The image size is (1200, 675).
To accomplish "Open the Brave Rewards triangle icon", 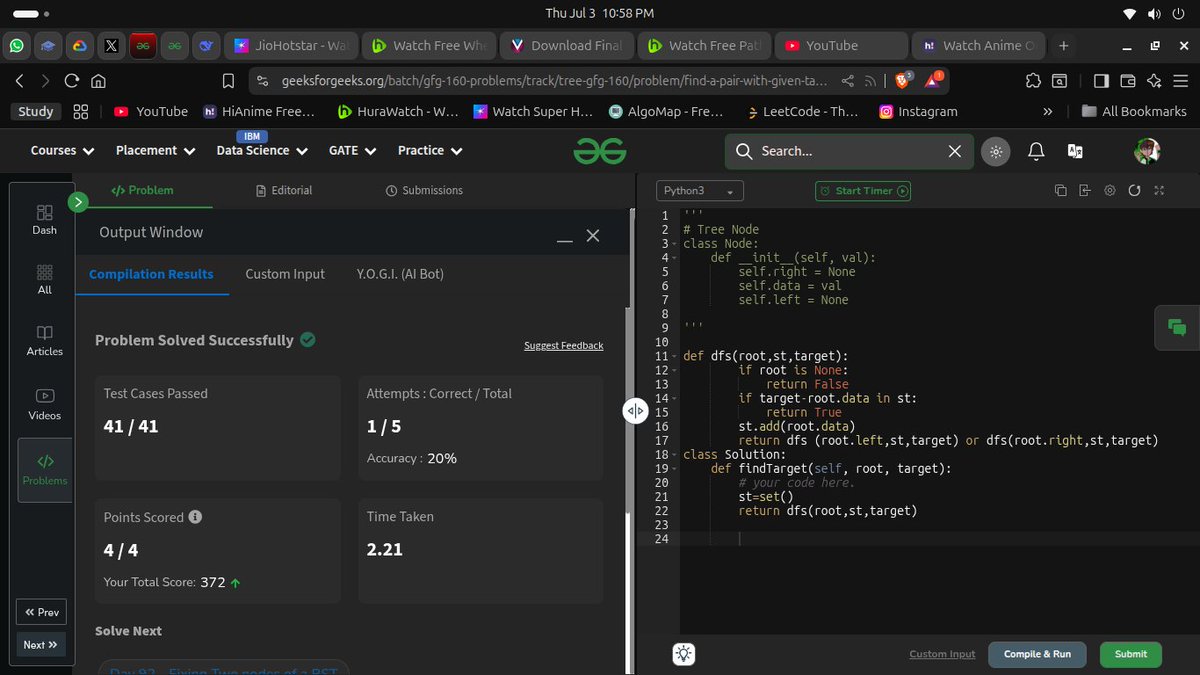I will pyautogui.click(x=932, y=80).
